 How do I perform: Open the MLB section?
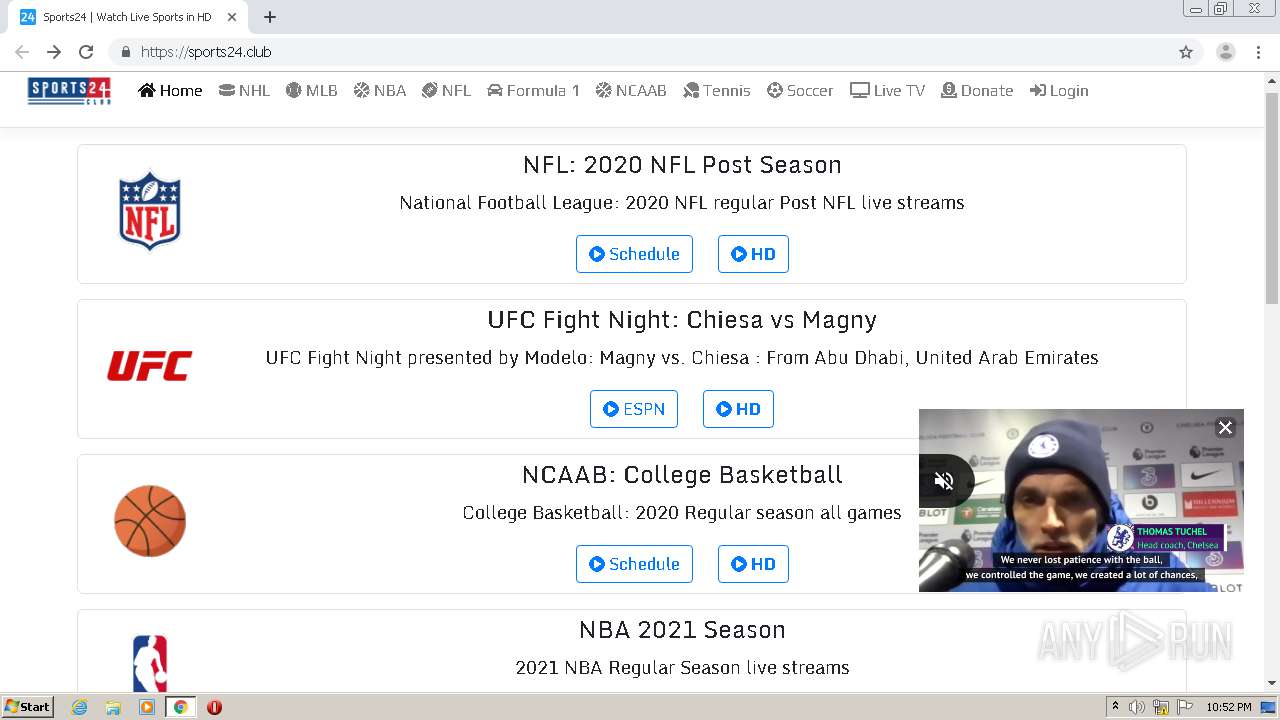(311, 90)
